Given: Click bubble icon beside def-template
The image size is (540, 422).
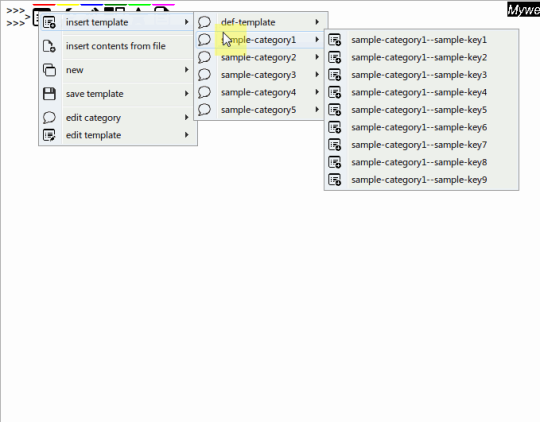Looking at the screenshot, I should (204, 22).
